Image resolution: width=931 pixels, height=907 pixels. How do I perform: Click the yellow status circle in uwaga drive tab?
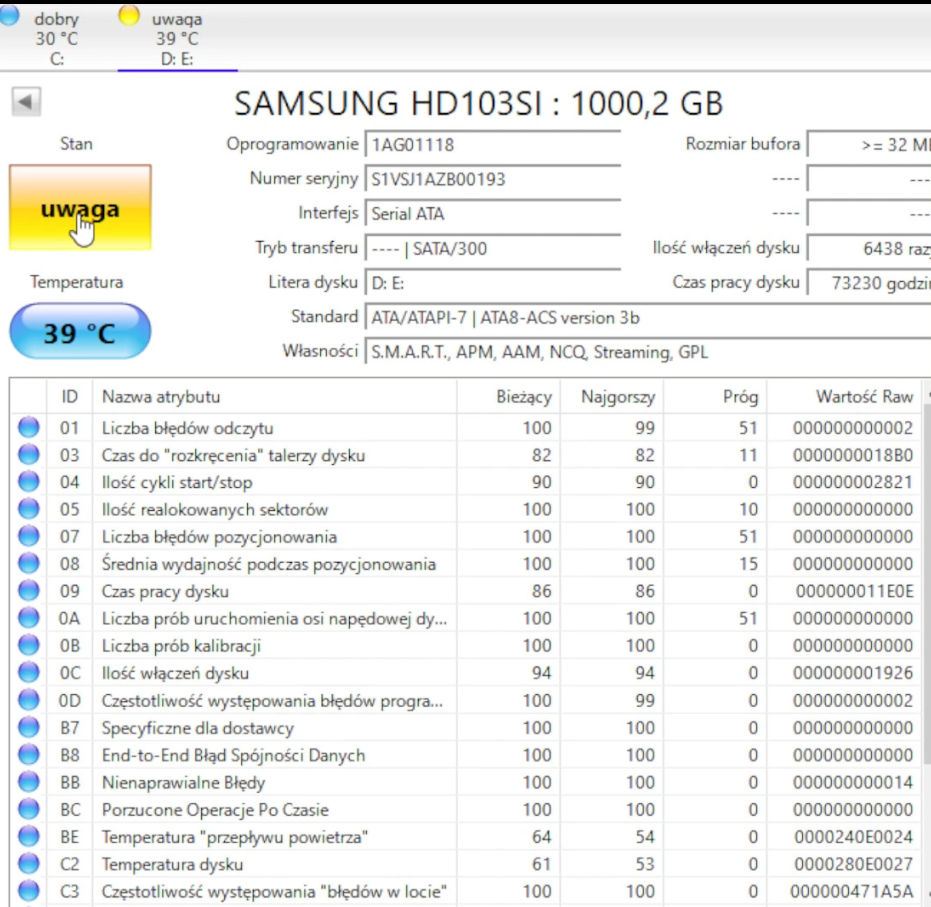(x=129, y=15)
